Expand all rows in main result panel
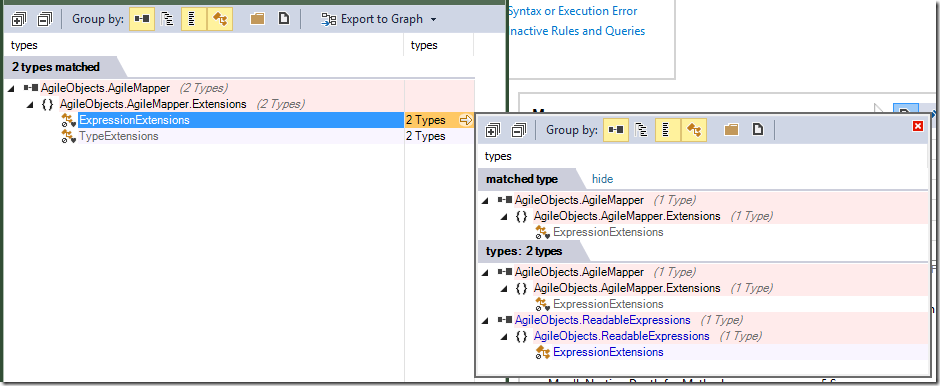 pos(19,19)
